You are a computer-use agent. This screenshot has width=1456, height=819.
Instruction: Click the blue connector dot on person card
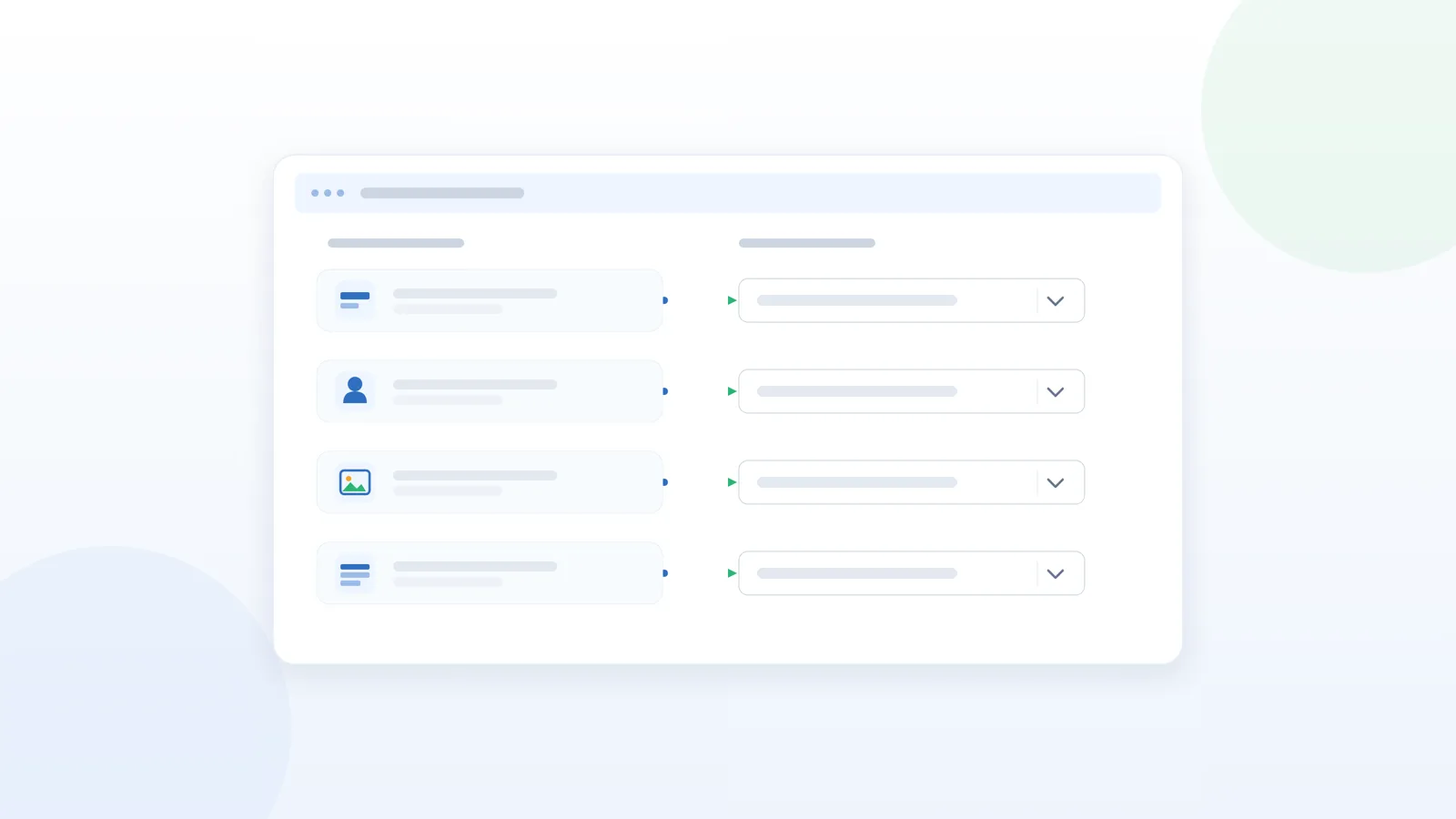tap(665, 391)
